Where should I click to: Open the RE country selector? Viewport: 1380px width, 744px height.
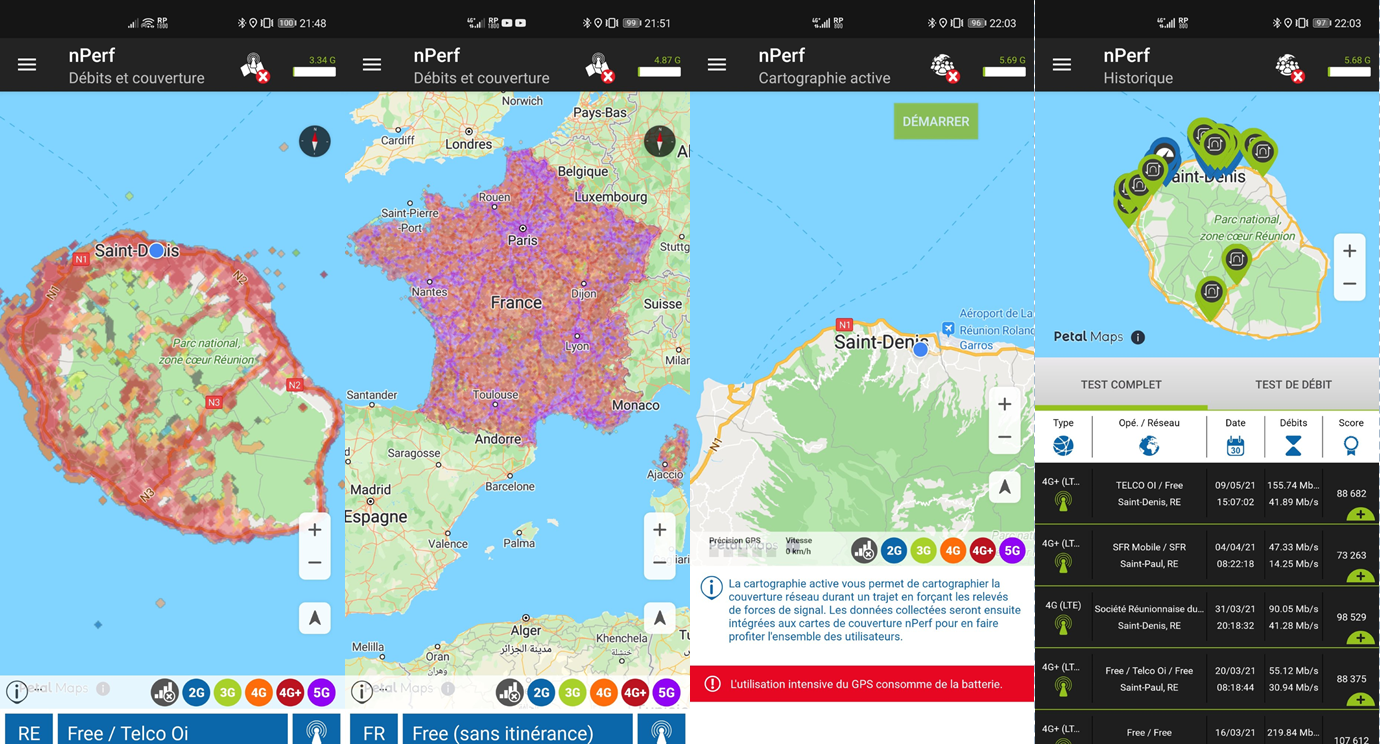(29, 732)
